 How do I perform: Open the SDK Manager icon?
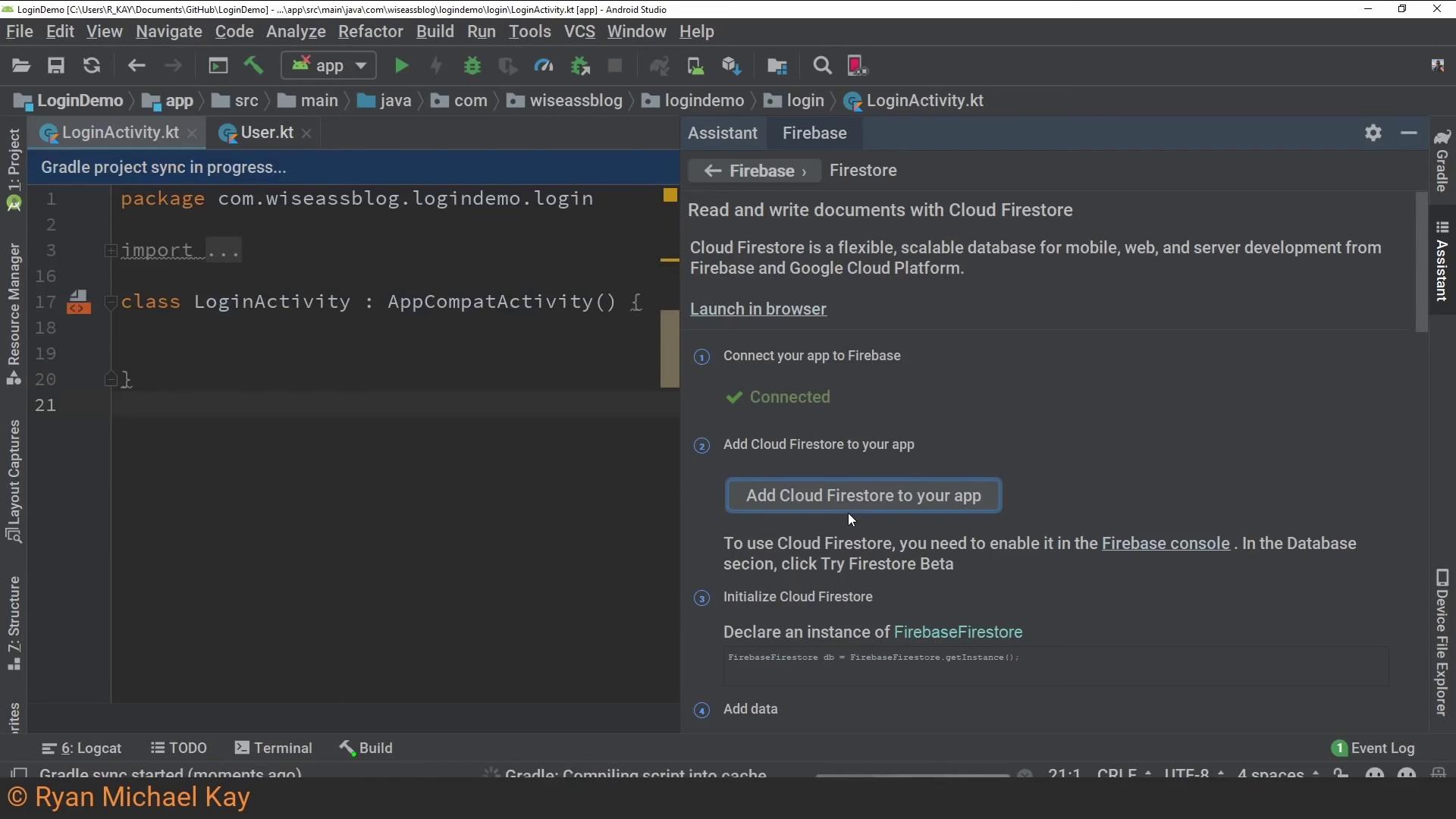tap(732, 66)
